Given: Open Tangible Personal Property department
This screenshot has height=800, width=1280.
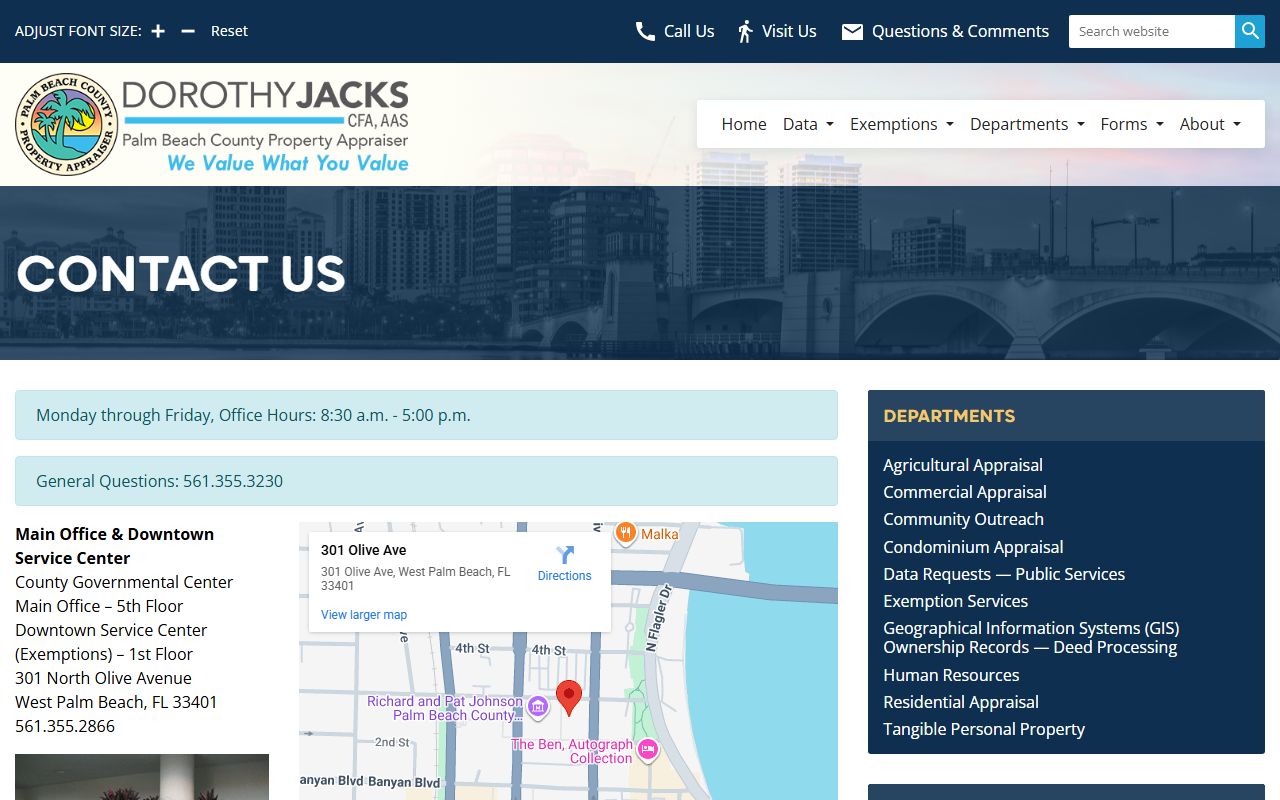Looking at the screenshot, I should pos(984,729).
